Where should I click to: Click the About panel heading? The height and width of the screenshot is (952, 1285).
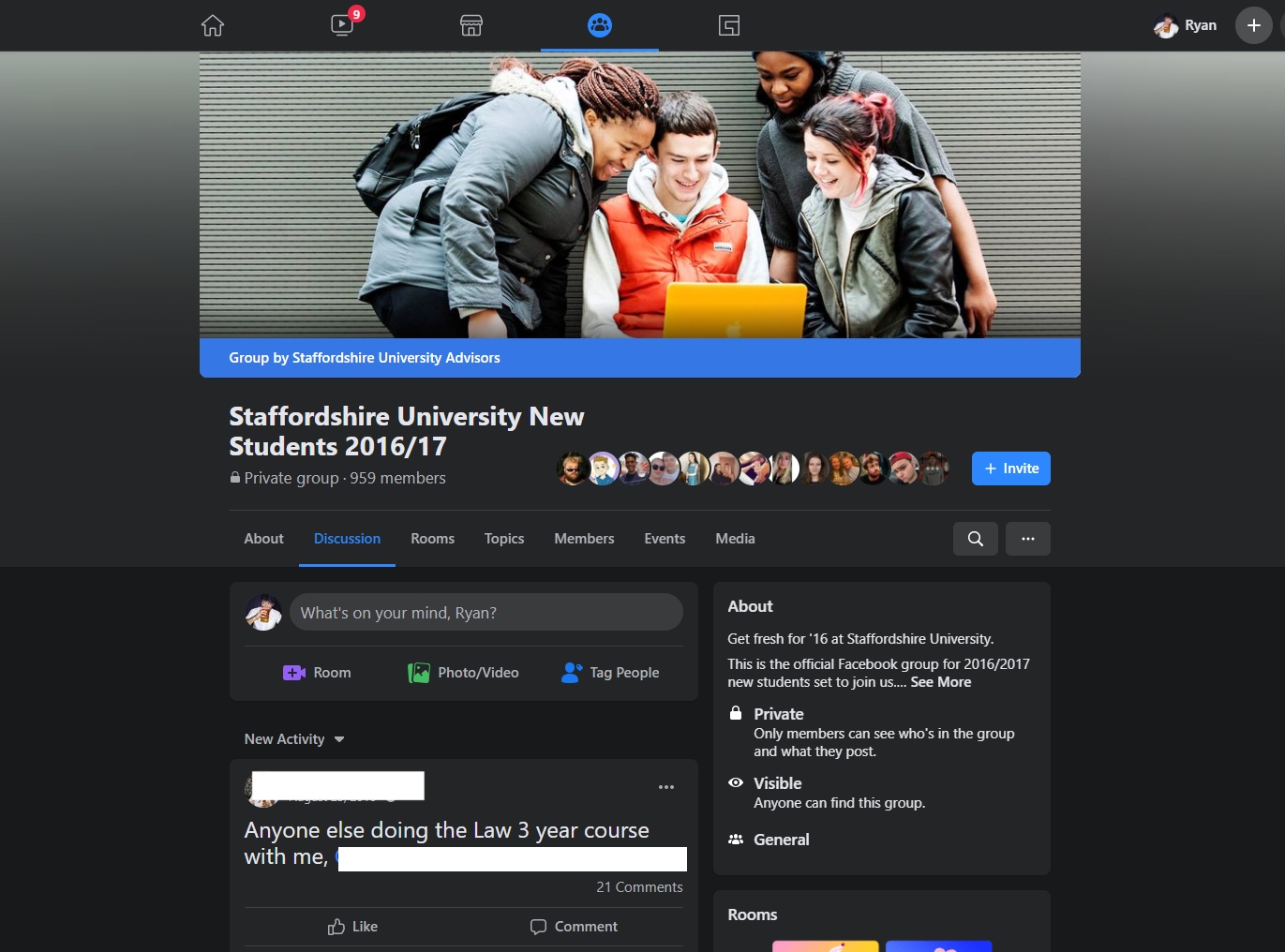tap(751, 606)
